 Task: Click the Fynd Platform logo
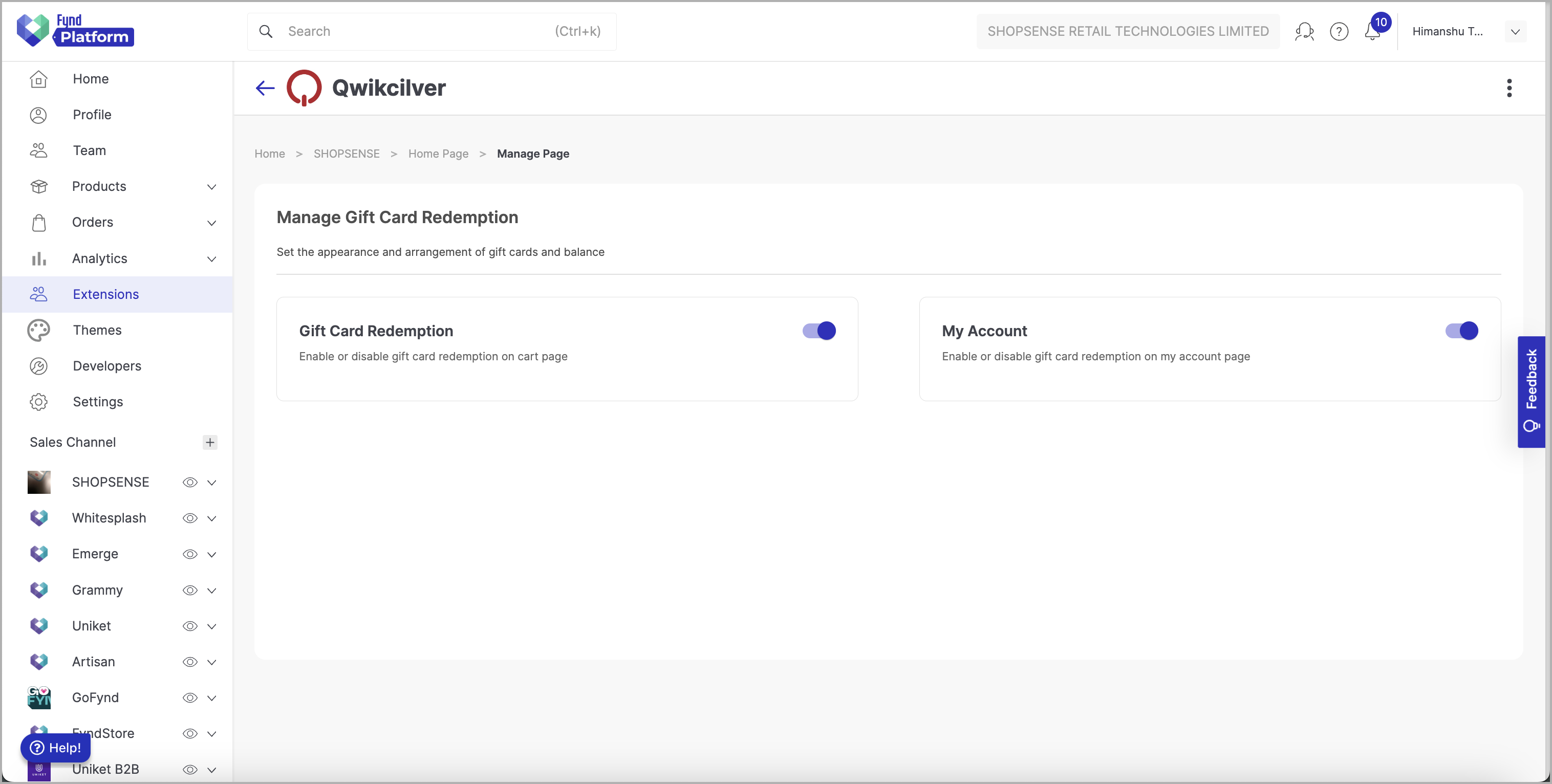(75, 30)
